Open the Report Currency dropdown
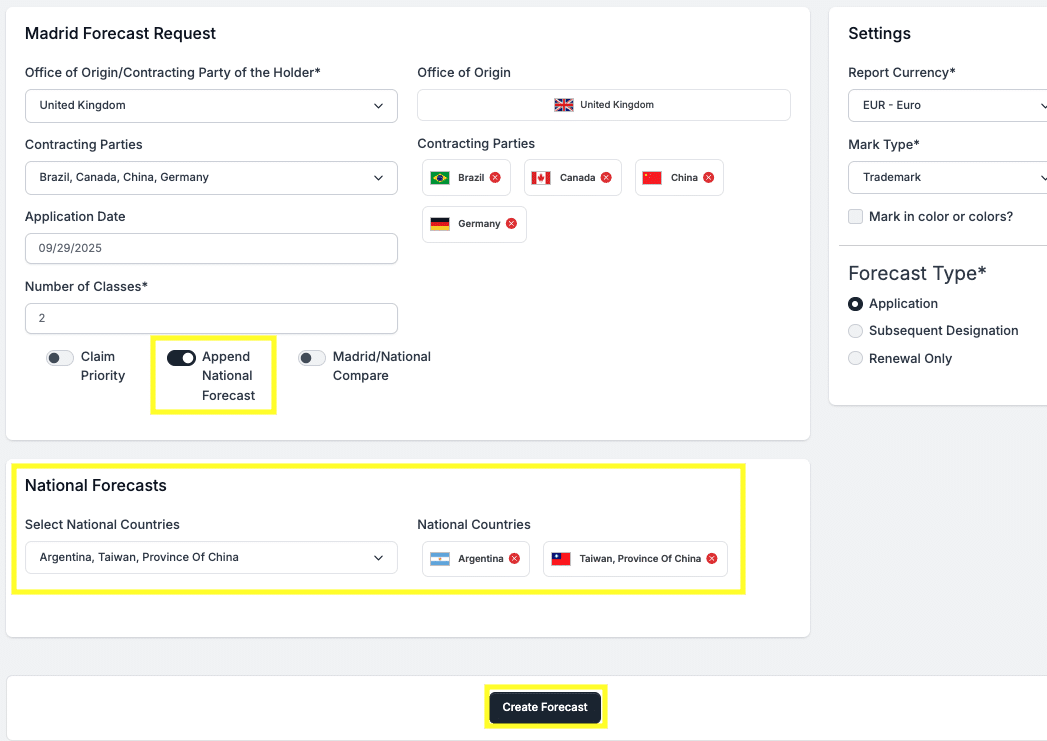This screenshot has height=741, width=1047. 946,106
